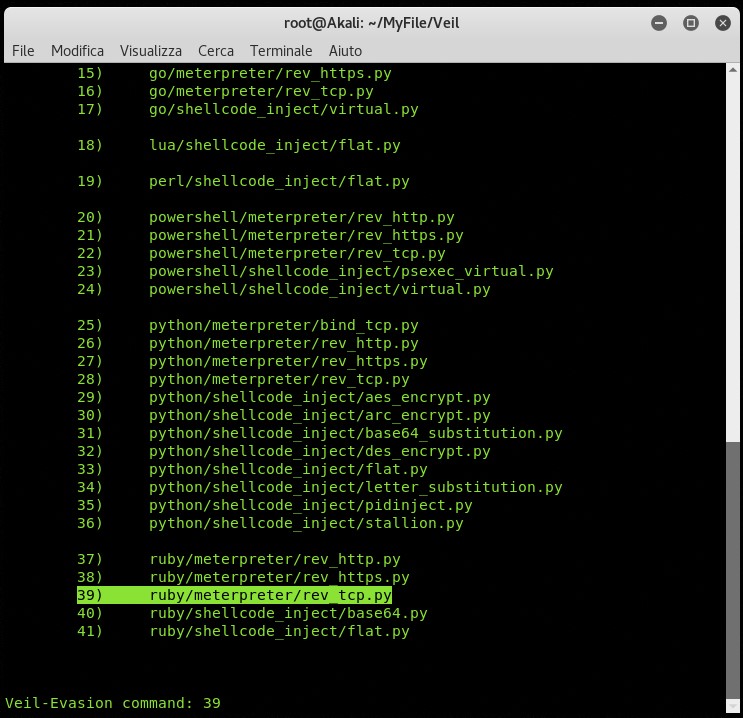Click line python/shellcode_inject/letter_substitution.py
This screenshot has width=743, height=718.
tap(355, 488)
